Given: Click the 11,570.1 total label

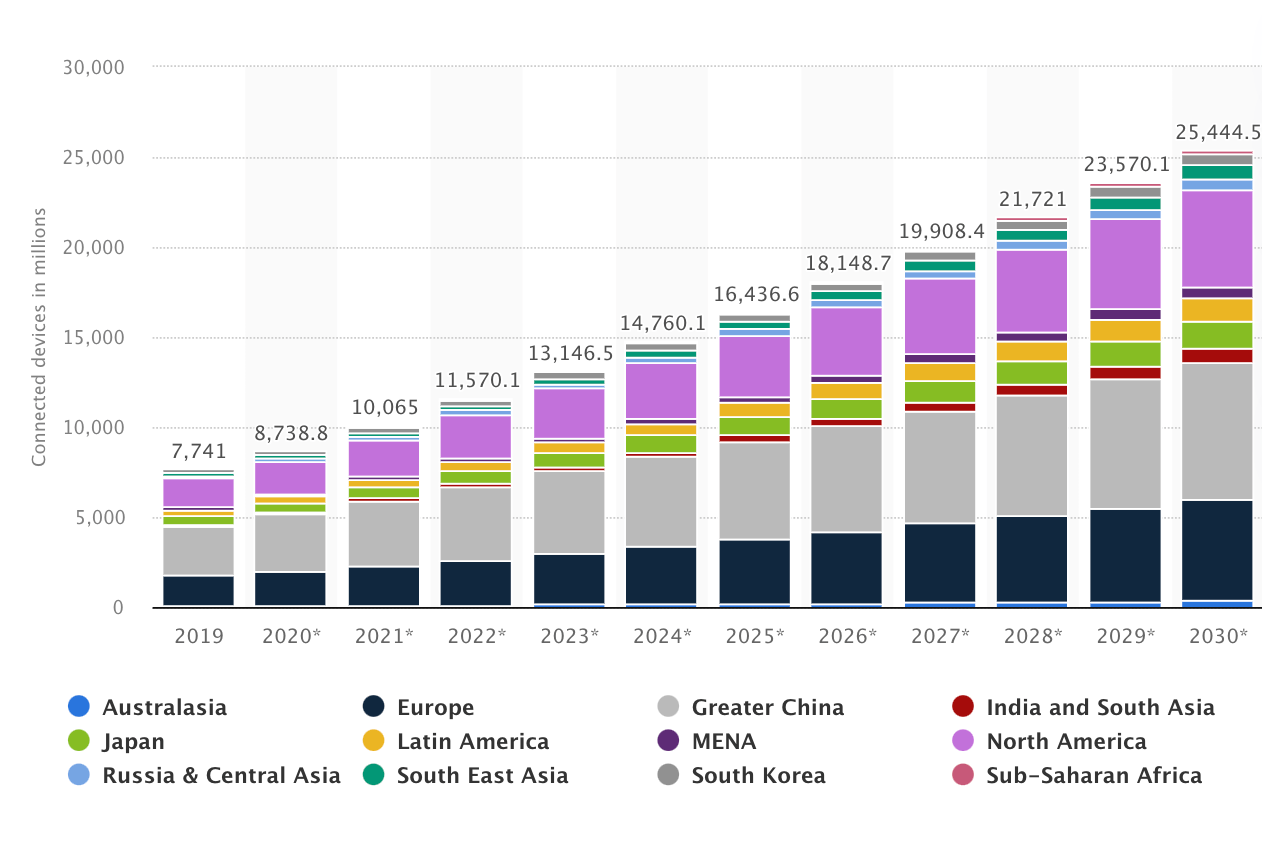Looking at the screenshot, I should [477, 381].
